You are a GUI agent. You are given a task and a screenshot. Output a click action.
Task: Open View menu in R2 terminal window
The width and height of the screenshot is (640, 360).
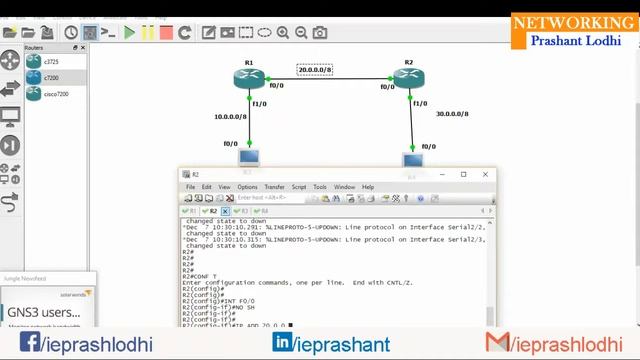pyautogui.click(x=224, y=187)
